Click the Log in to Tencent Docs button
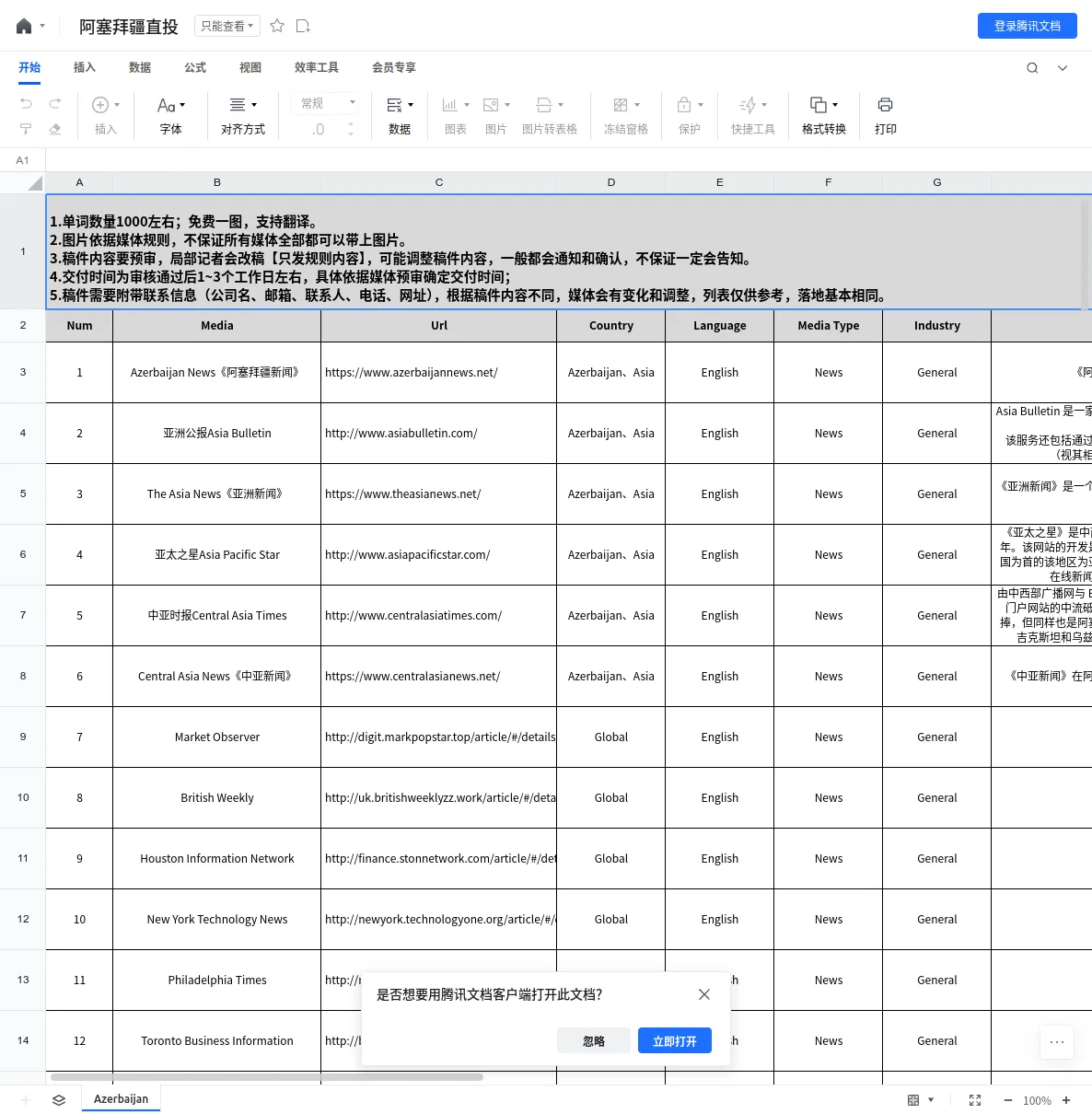 pos(1028,26)
